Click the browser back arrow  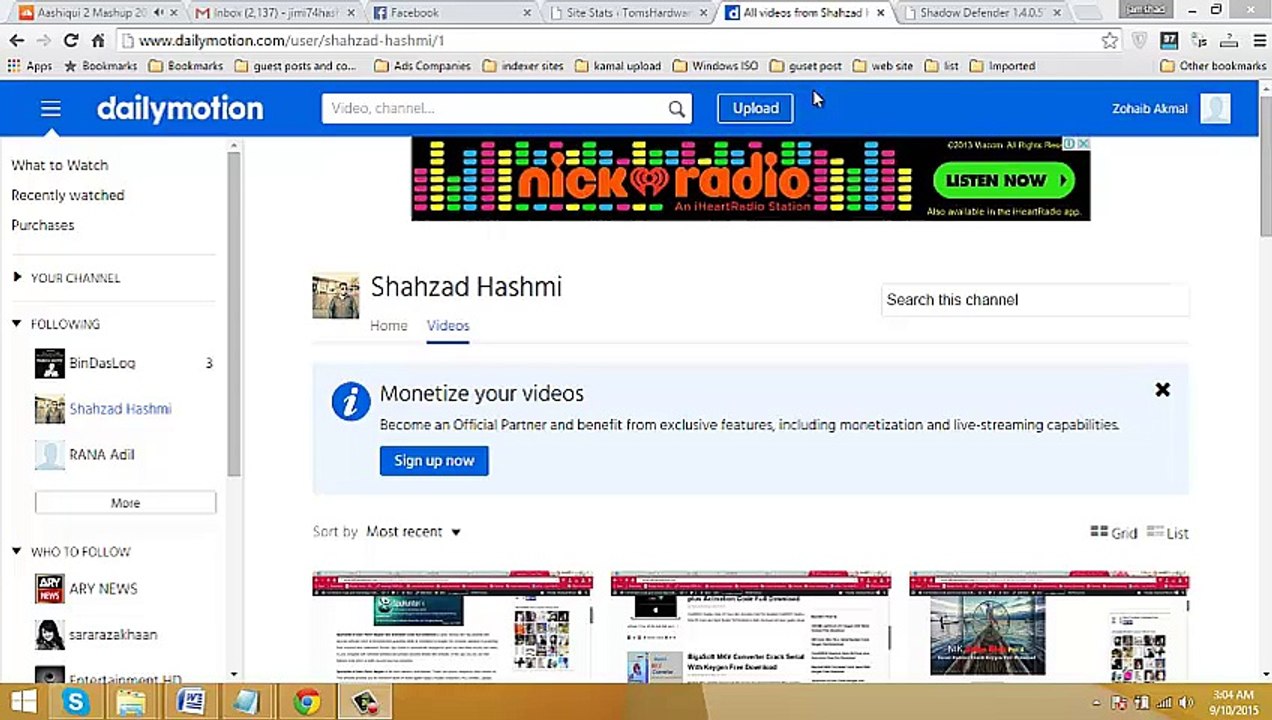17,40
